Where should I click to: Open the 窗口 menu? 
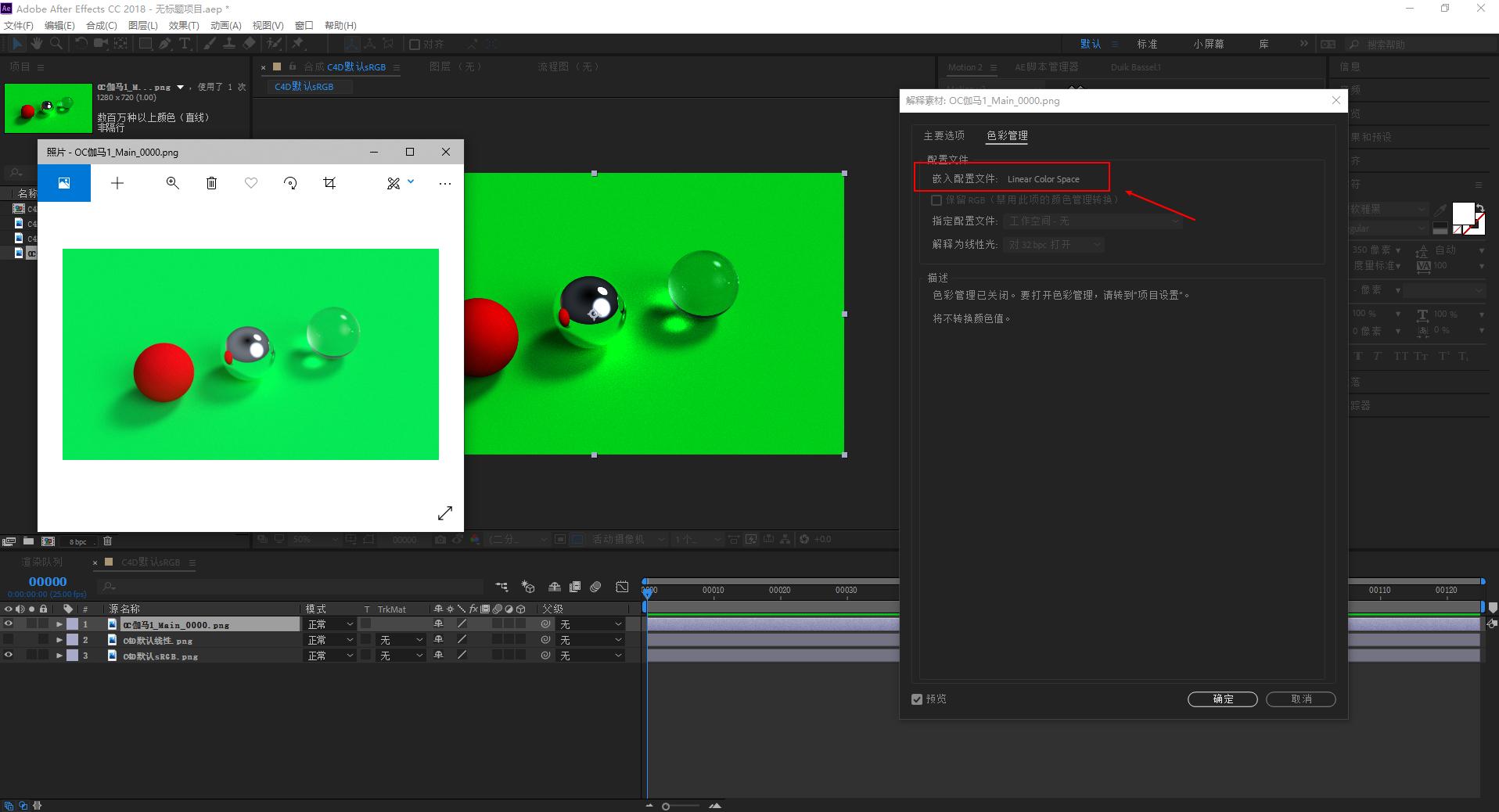pyautogui.click(x=304, y=25)
